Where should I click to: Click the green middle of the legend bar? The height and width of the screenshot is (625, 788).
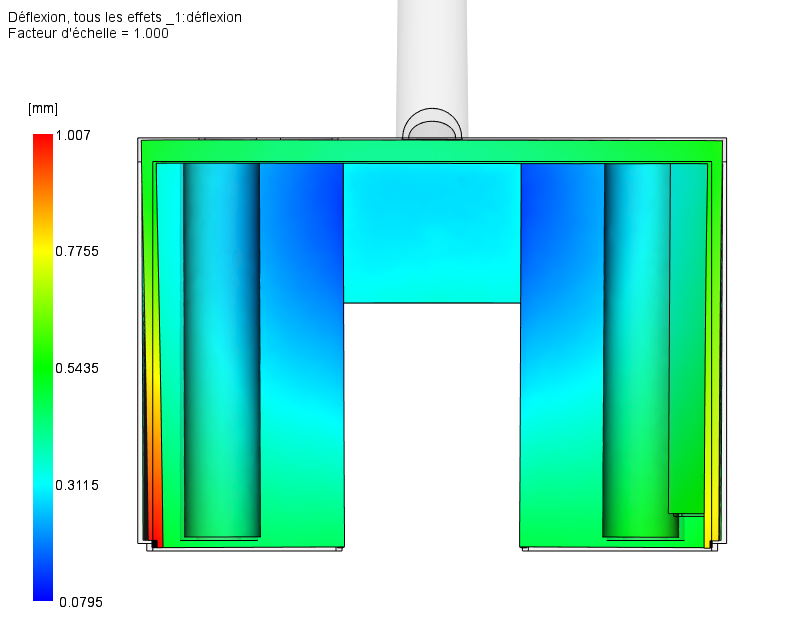(x=42, y=368)
